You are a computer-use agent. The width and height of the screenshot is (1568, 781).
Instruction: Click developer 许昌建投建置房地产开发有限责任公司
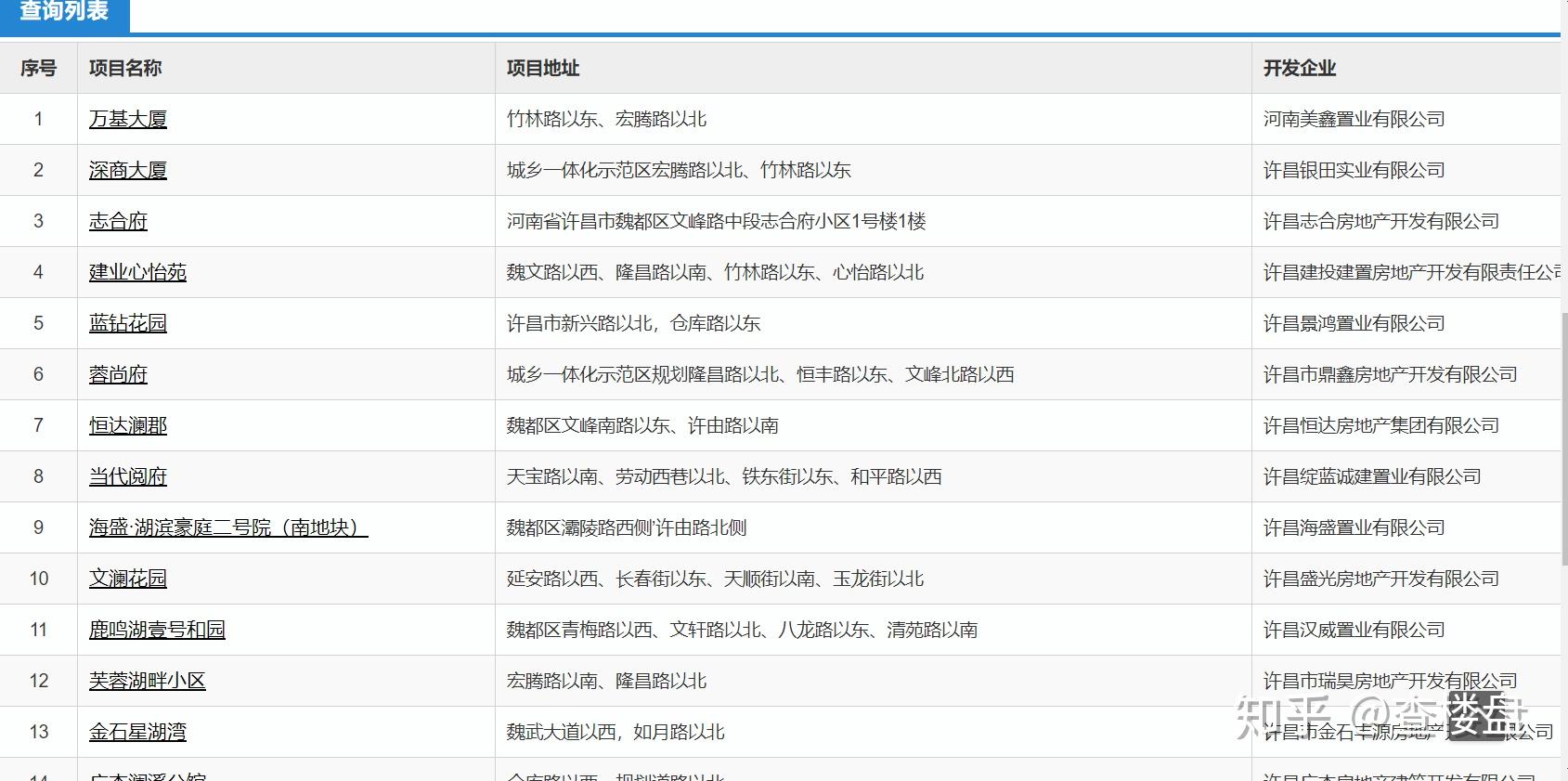1412,272
